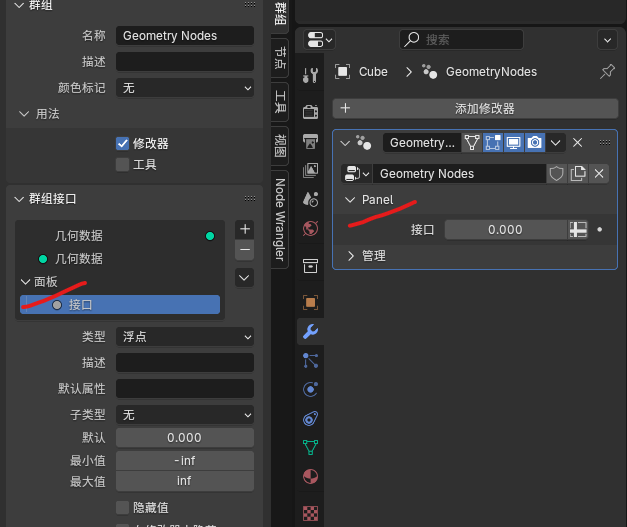Viewport: 627px width, 527px height.
Task: Toggle modifier edit mode display
Action: (x=493, y=142)
